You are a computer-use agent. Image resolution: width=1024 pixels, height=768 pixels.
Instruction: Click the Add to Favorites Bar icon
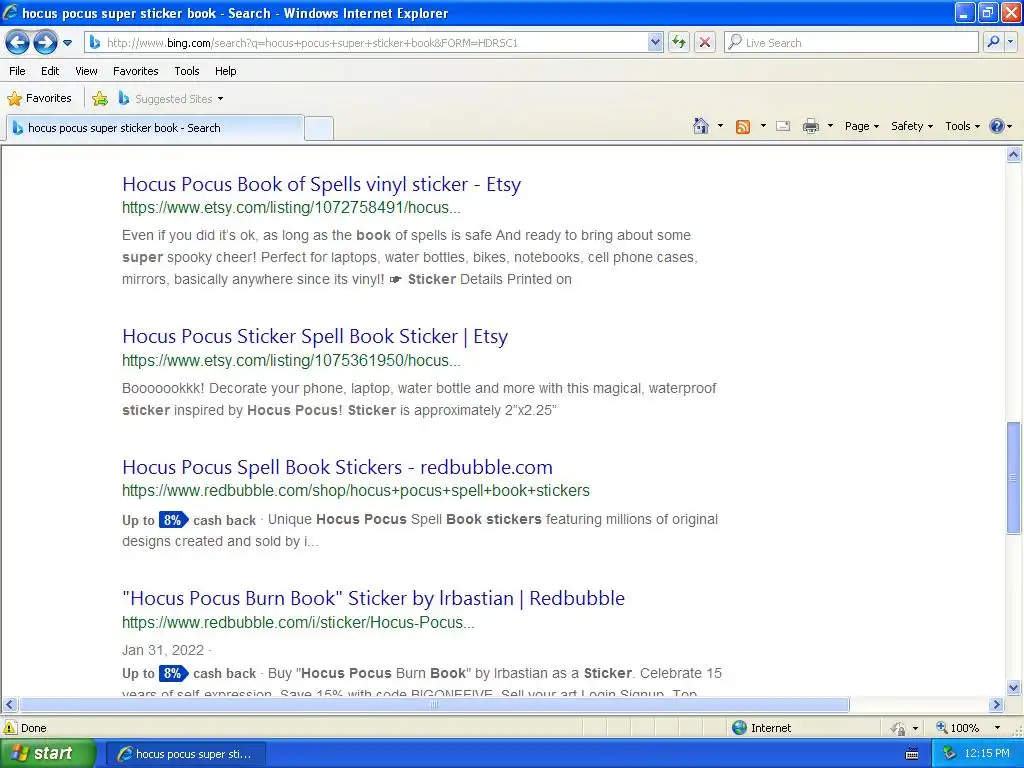tap(100, 99)
